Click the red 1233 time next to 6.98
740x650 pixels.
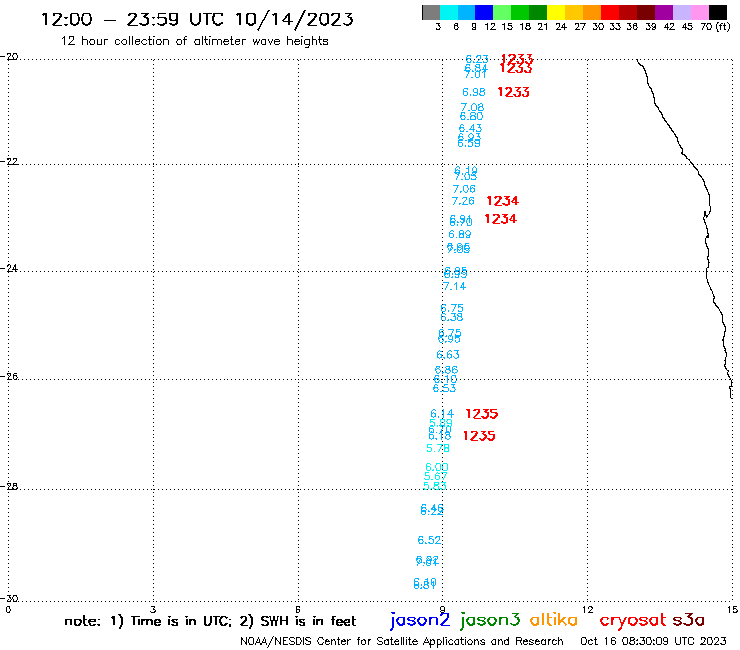point(513,92)
